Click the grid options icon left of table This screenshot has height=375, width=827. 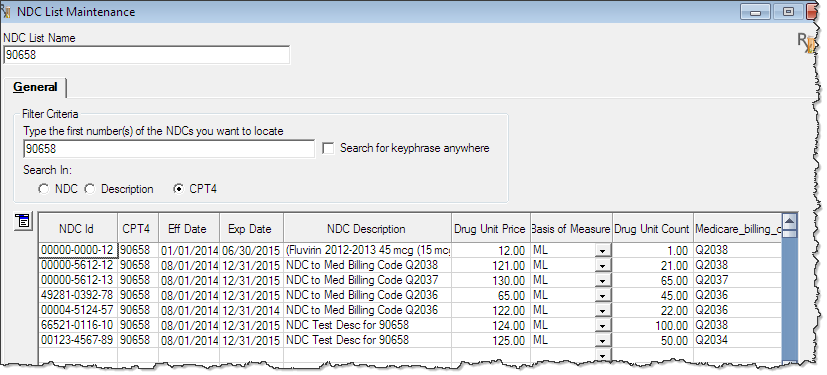24,221
